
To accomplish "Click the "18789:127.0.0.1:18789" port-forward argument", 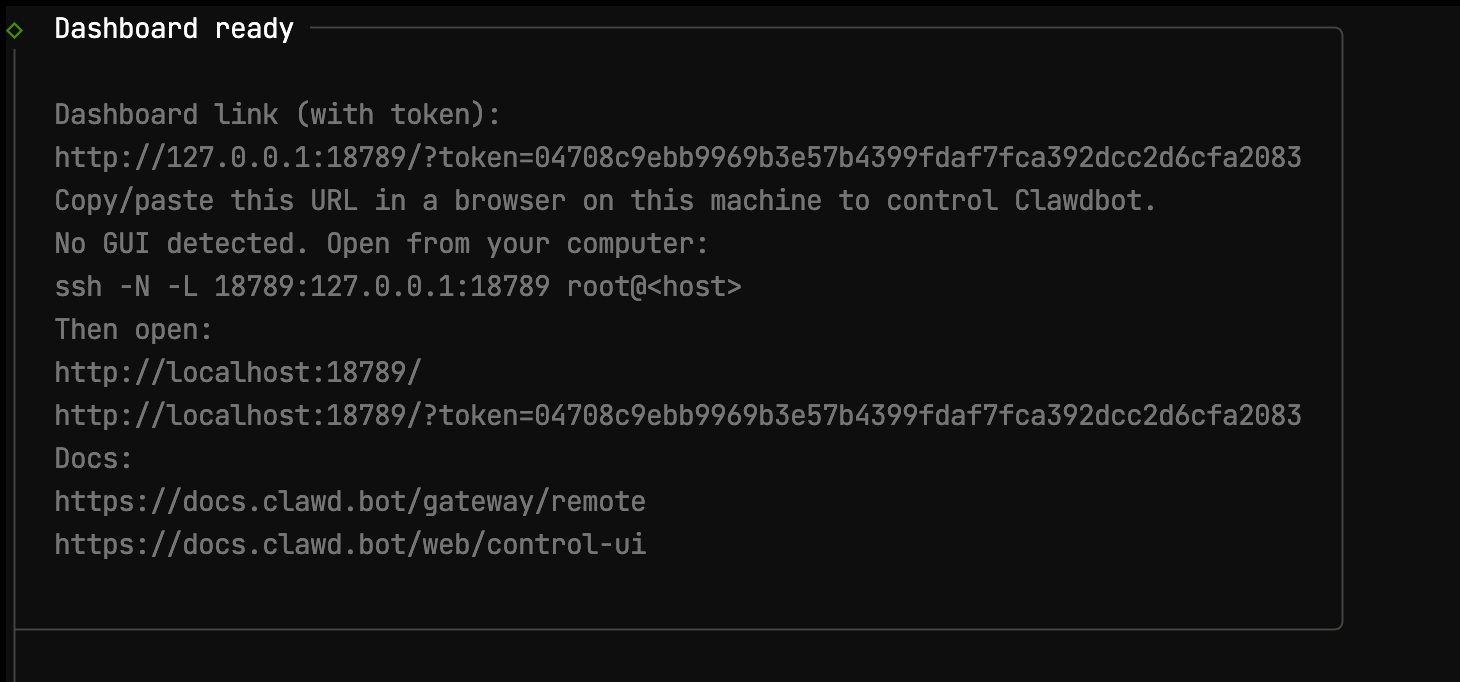I will click(x=382, y=287).
